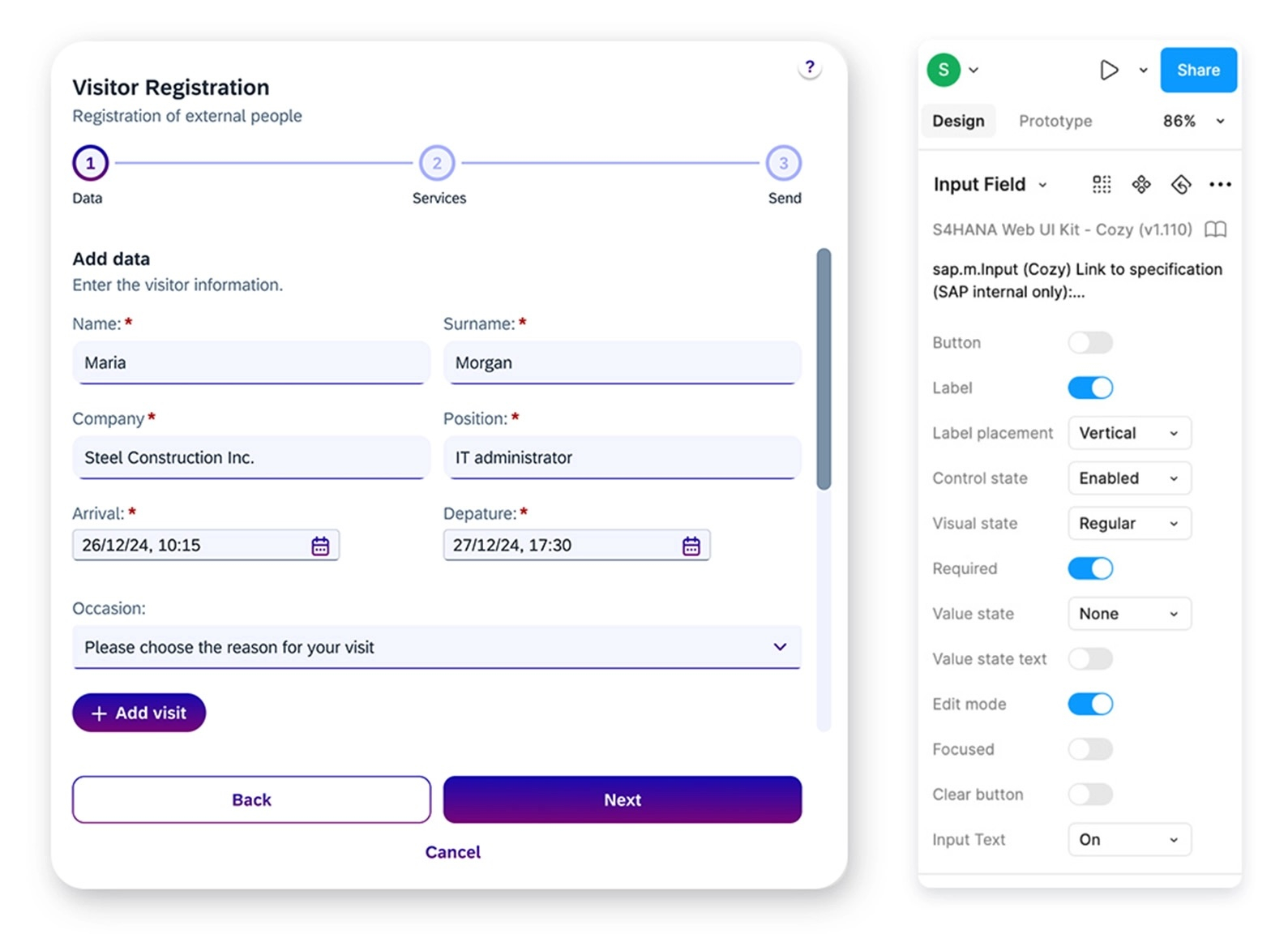Turn off the Required toggle
The width and height of the screenshot is (1288, 934).
(x=1089, y=569)
